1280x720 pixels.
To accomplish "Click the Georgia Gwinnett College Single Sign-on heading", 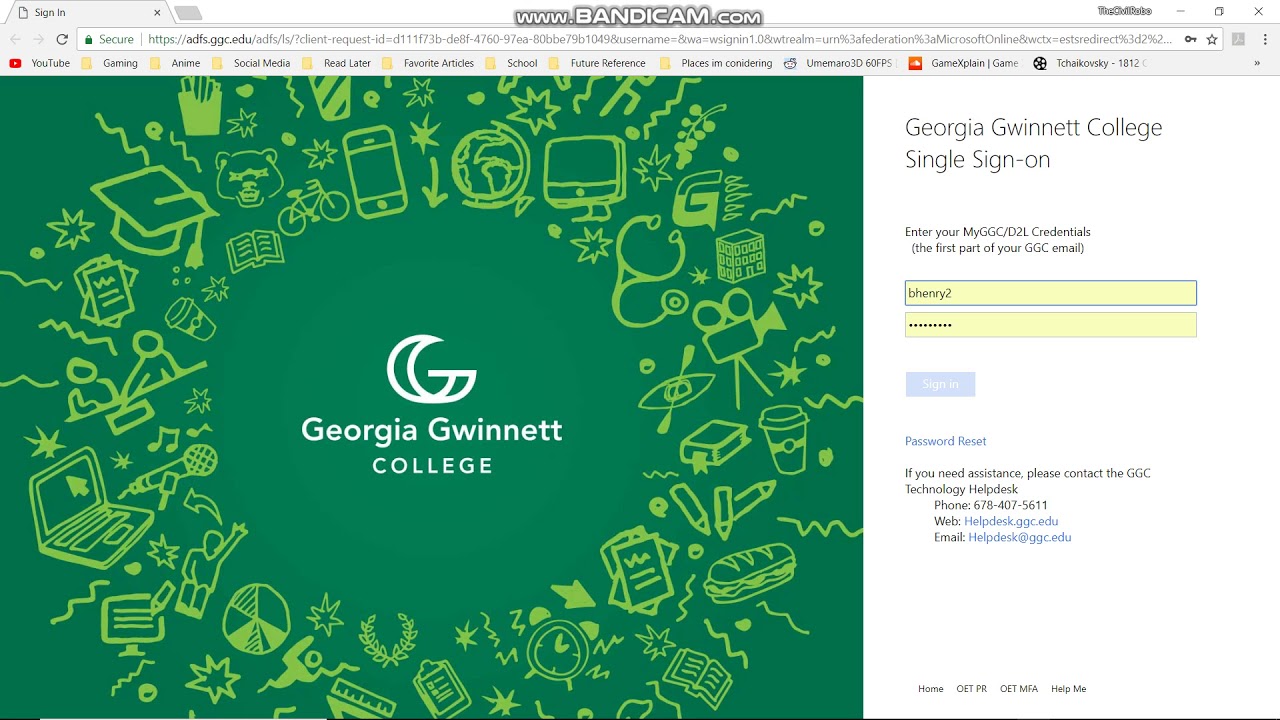I will 1034,143.
